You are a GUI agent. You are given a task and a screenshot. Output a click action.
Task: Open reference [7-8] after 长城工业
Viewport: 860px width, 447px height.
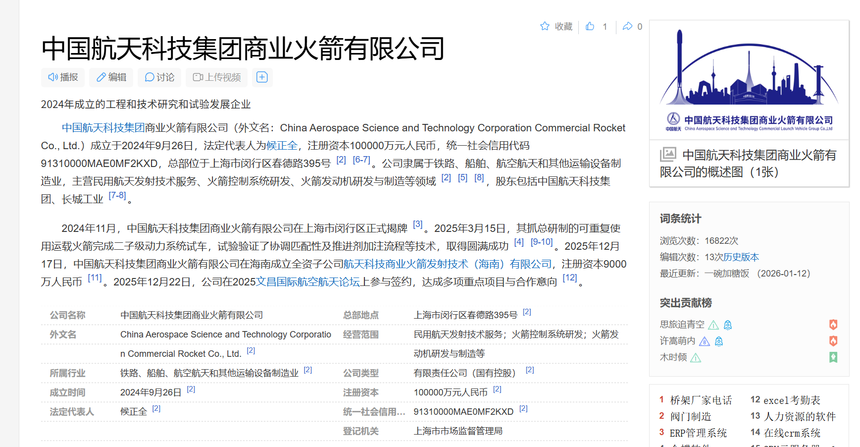(117, 195)
